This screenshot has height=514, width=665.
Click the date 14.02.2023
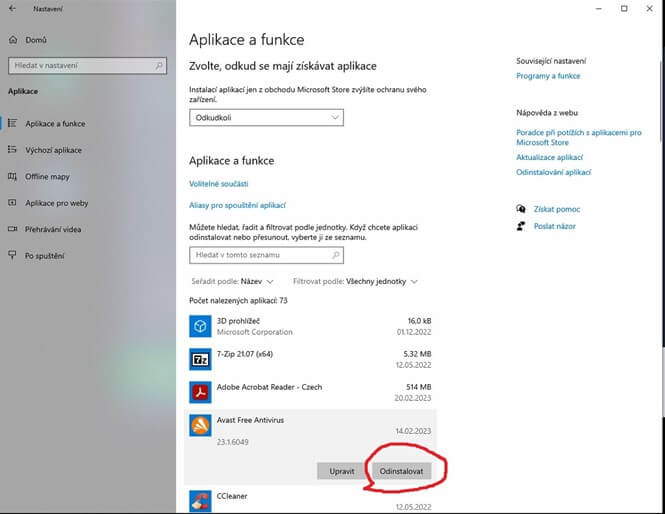tap(413, 431)
